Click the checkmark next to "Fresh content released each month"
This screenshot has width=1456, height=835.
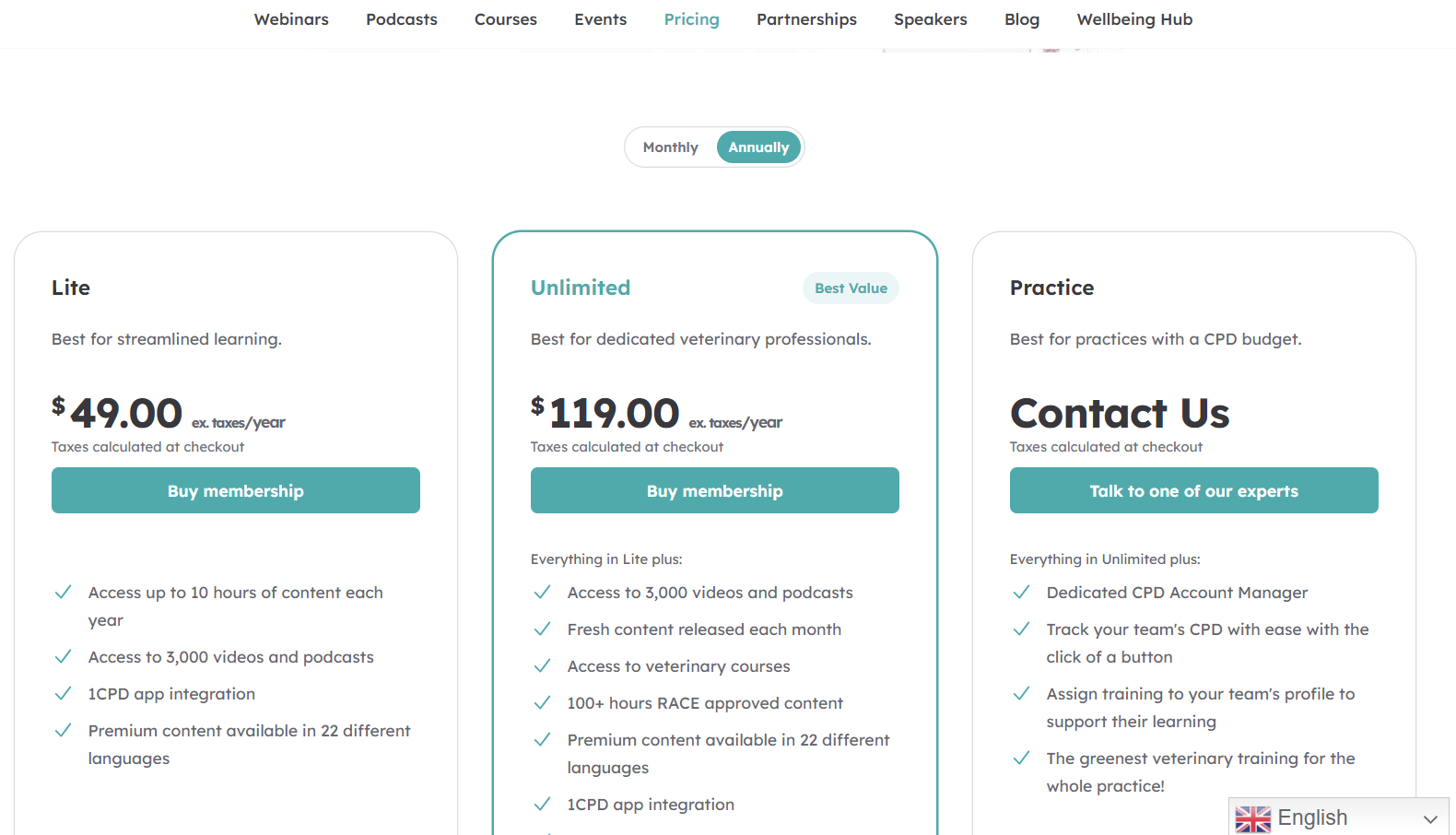coord(542,629)
